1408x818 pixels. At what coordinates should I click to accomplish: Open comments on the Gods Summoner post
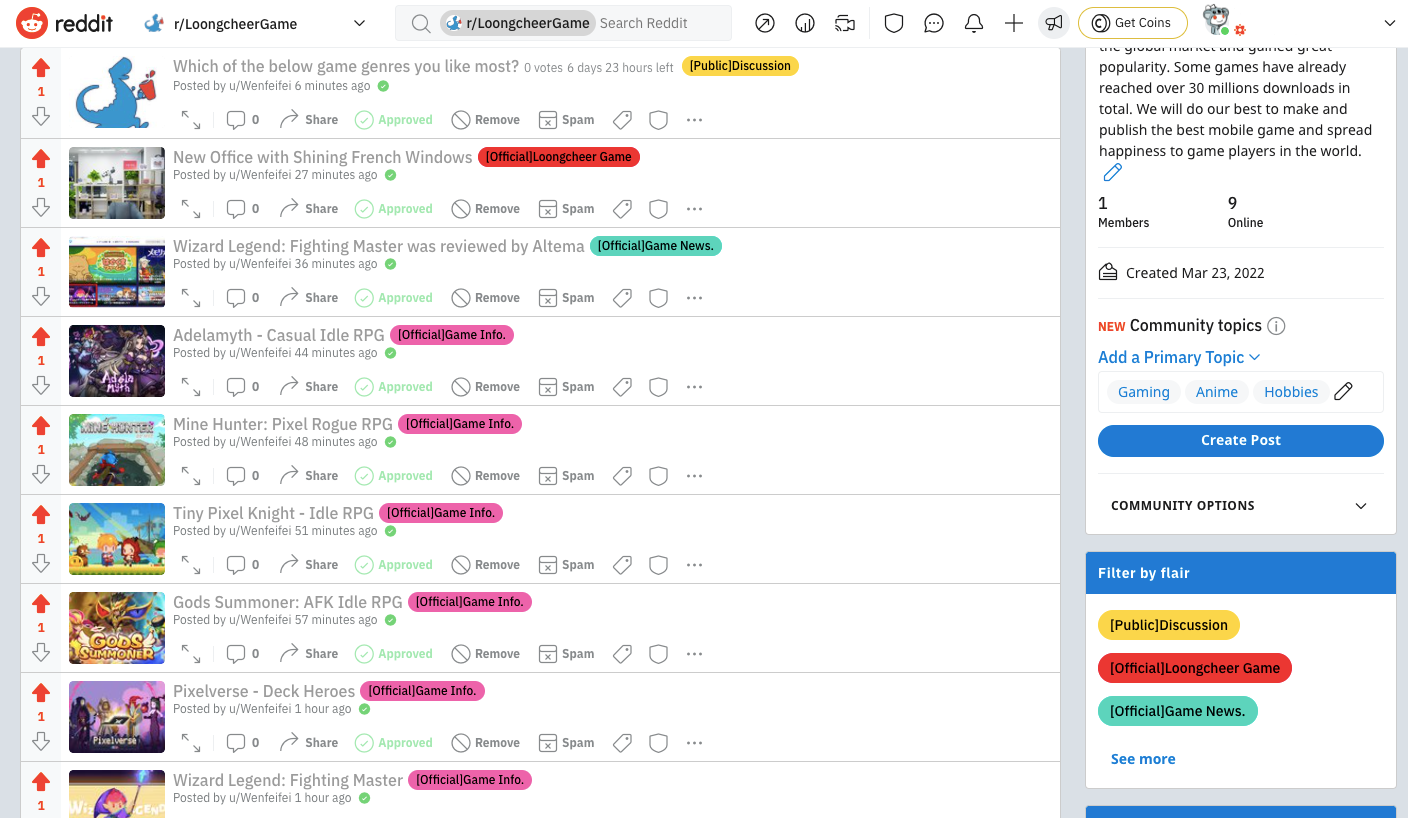click(242, 654)
